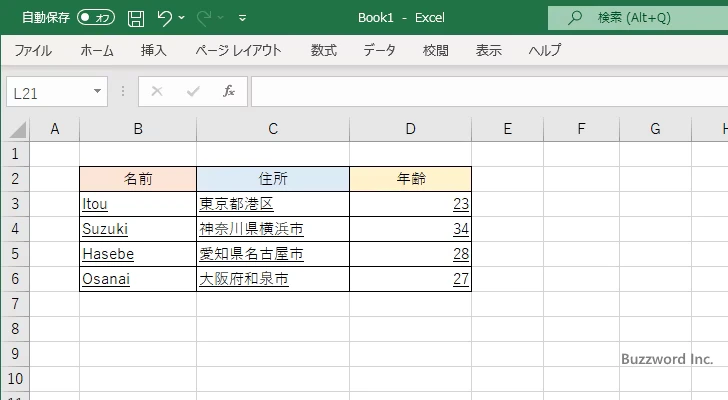Select column C header

[x=273, y=128]
